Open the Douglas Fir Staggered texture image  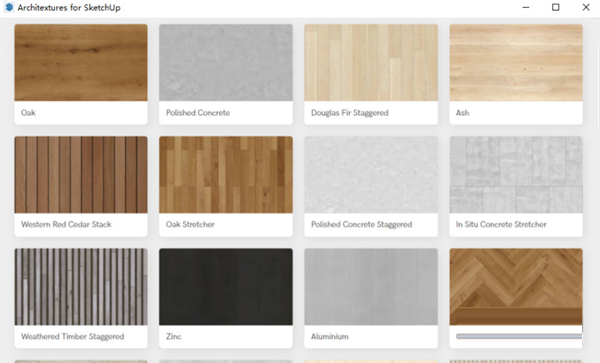(x=371, y=62)
